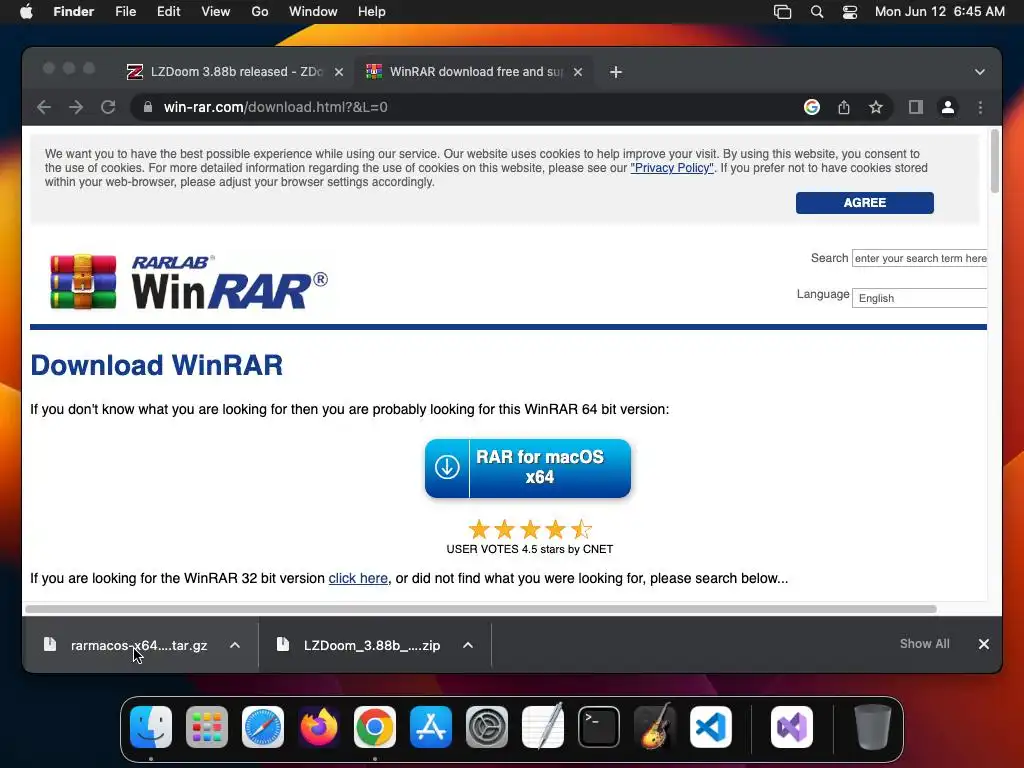Image resolution: width=1024 pixels, height=768 pixels.
Task: Open App Store from the Dock
Action: click(x=431, y=727)
